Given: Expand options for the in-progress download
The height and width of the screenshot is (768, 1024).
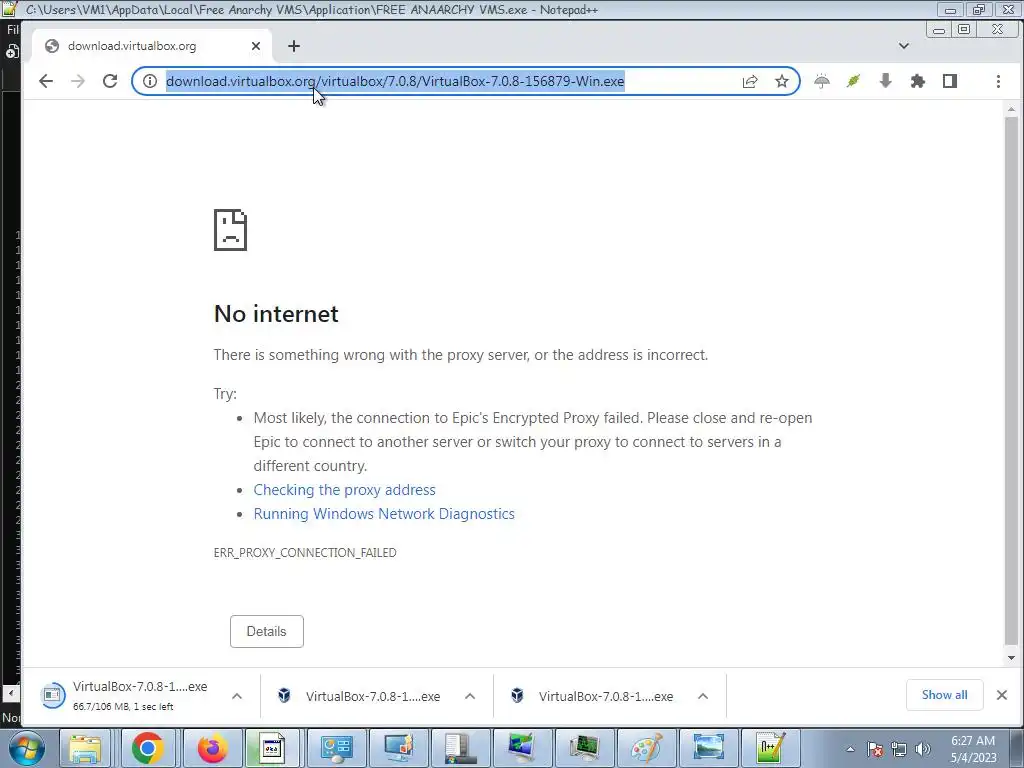Looking at the screenshot, I should (237, 696).
